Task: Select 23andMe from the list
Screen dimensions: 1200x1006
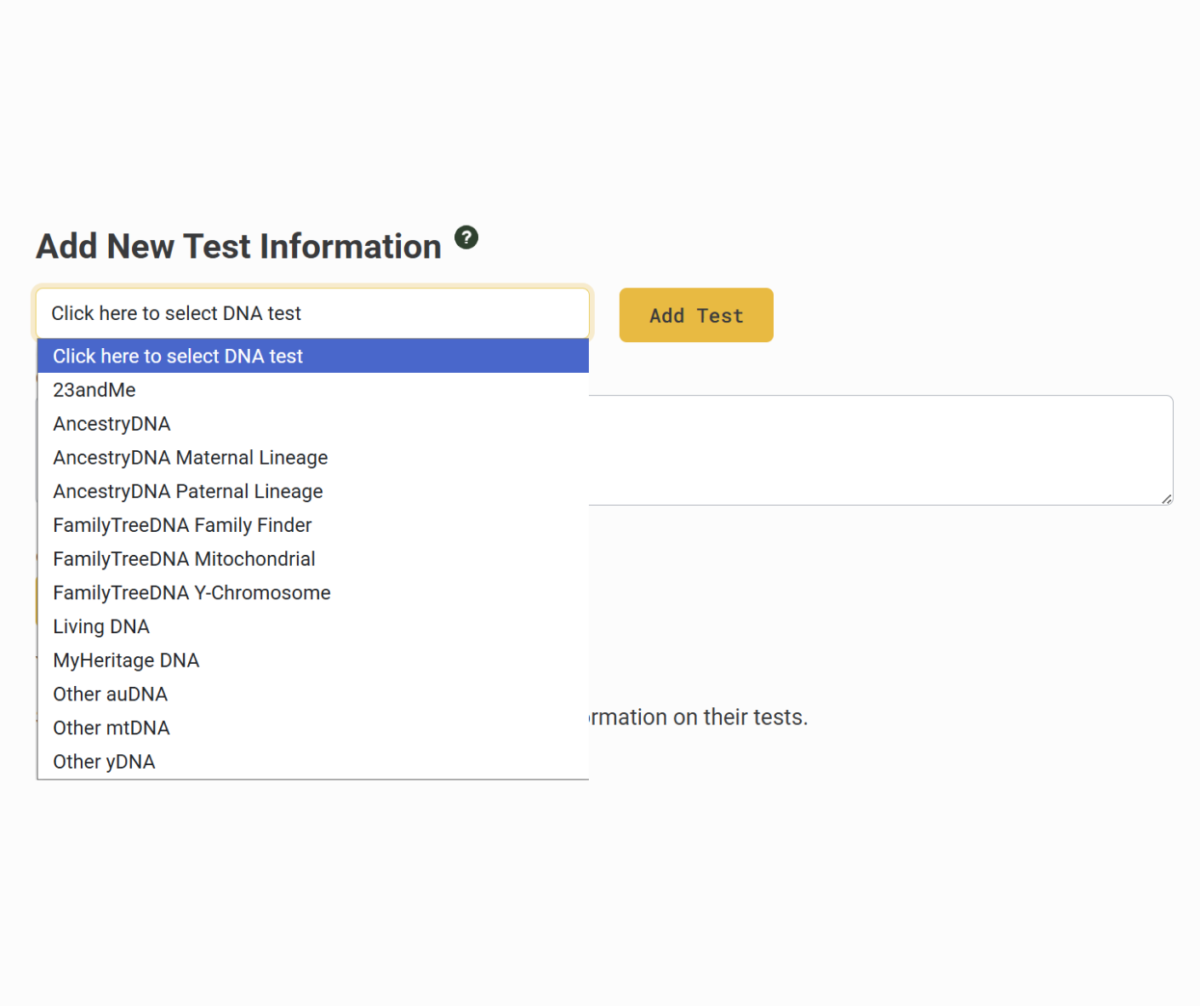Action: [313, 390]
